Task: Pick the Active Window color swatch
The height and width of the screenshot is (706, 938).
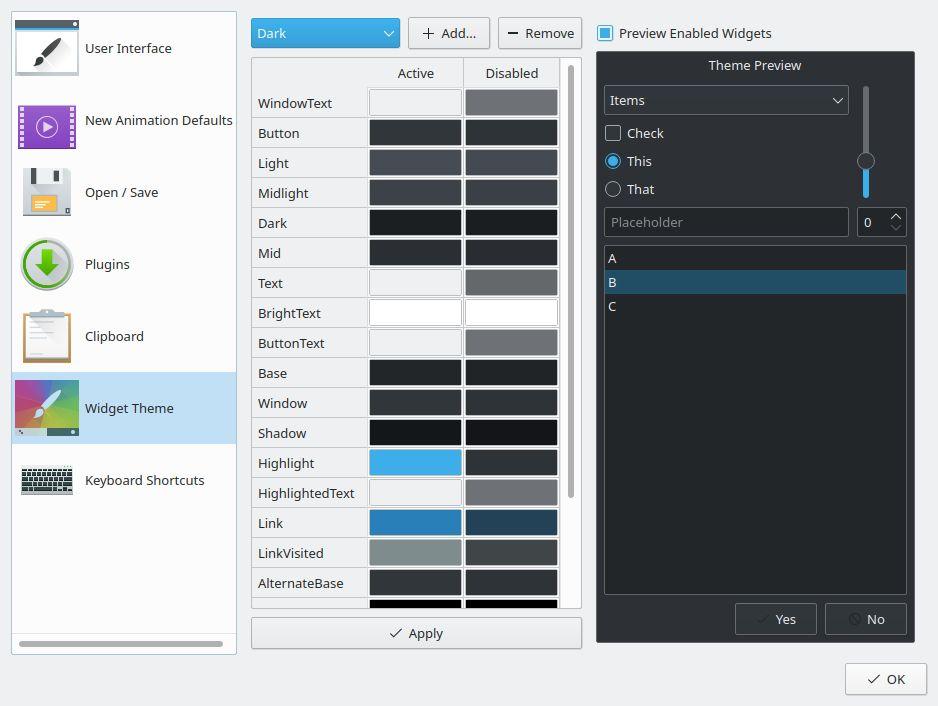Action: coord(415,403)
